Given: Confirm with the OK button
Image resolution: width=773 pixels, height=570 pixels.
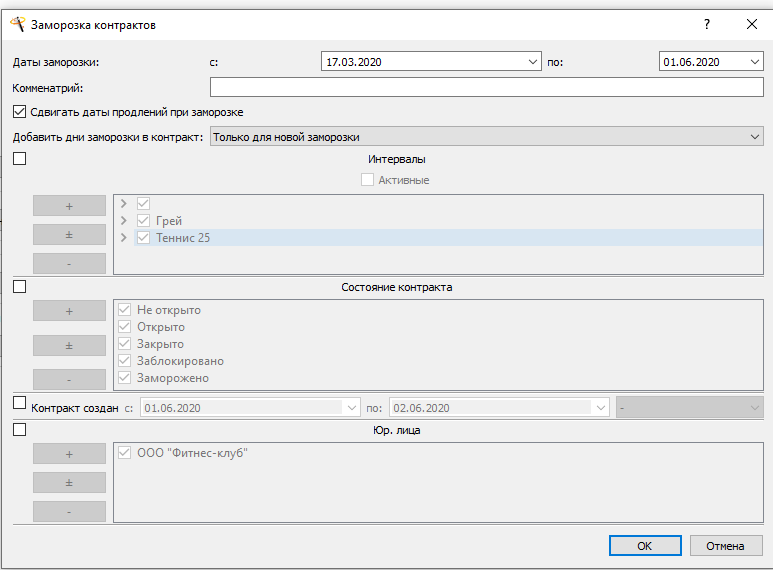Looking at the screenshot, I should (645, 546).
